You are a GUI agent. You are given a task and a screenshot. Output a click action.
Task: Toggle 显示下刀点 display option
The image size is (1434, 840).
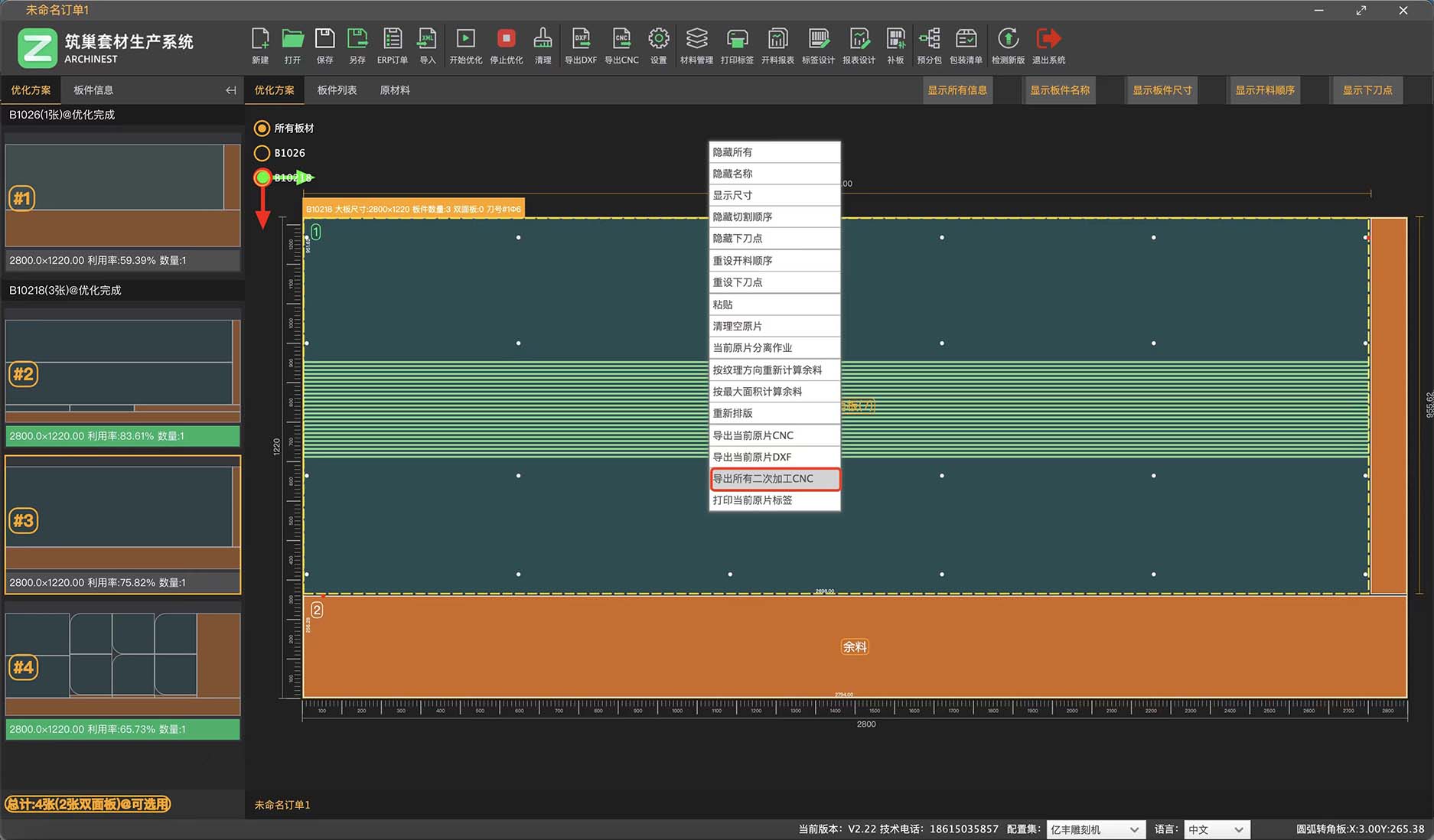1367,90
